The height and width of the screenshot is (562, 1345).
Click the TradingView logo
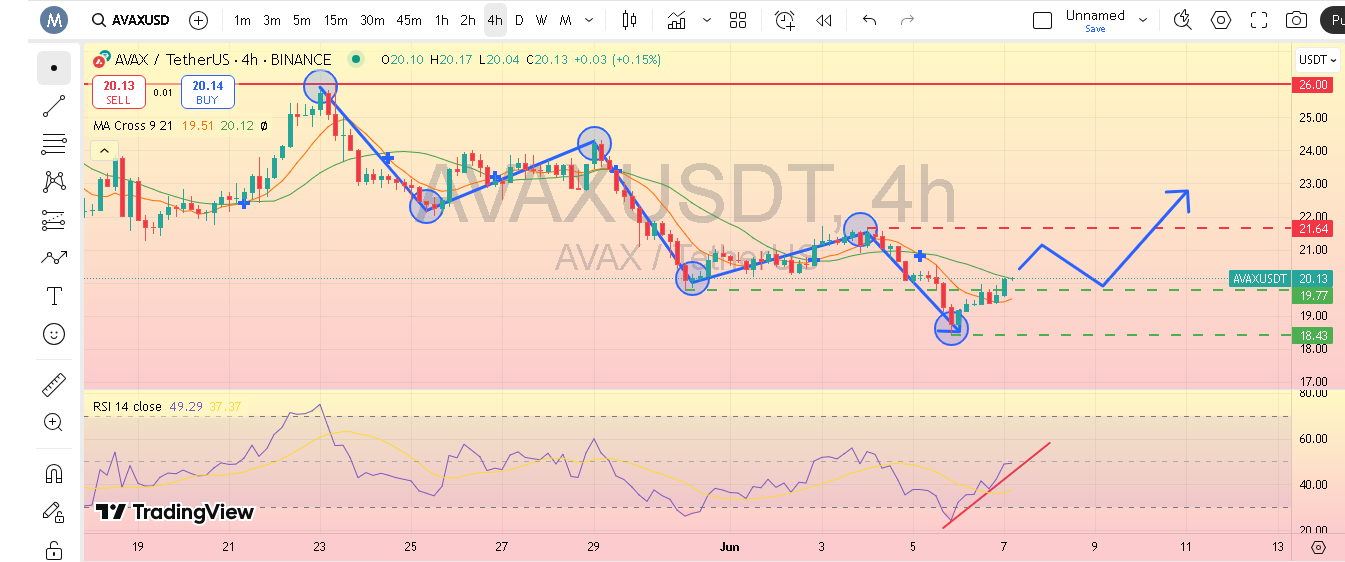175,512
